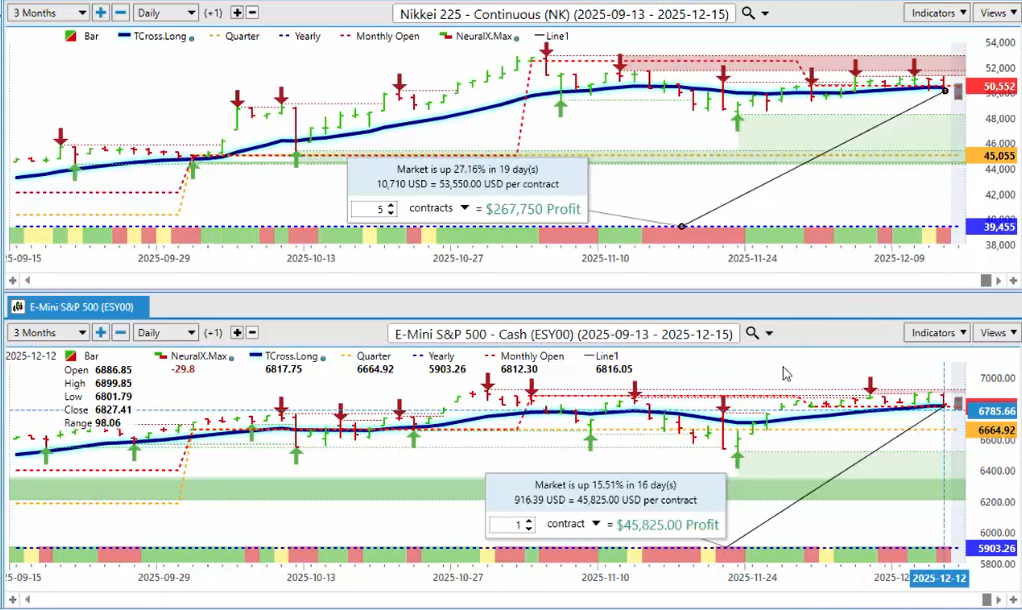Open the Daily interval dropdown on S&P chart
The image size is (1022, 610).
tap(166, 333)
